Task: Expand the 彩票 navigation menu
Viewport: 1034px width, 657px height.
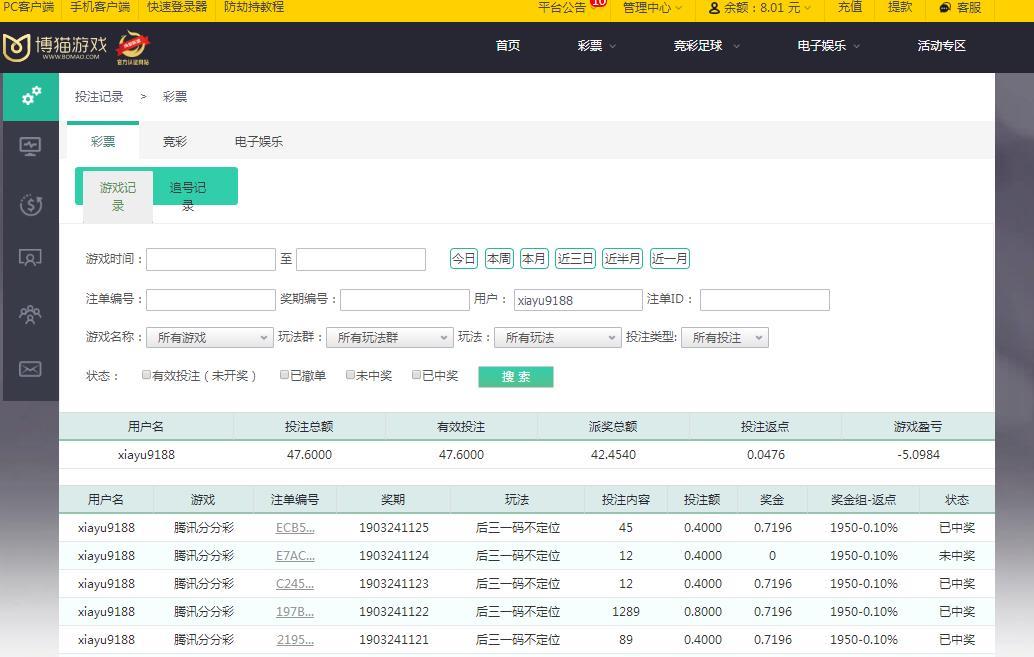Action: pyautogui.click(x=596, y=46)
